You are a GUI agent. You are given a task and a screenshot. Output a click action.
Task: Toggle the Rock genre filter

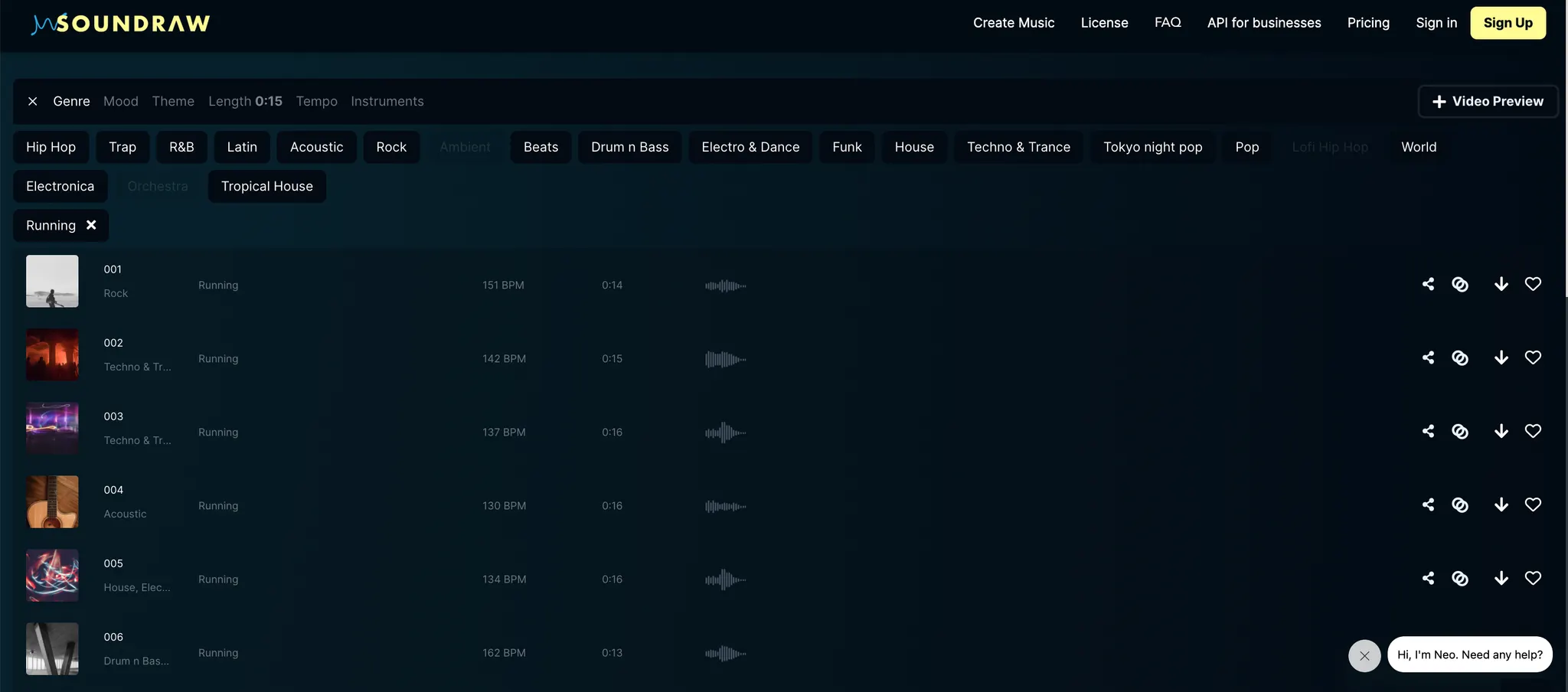(x=391, y=147)
